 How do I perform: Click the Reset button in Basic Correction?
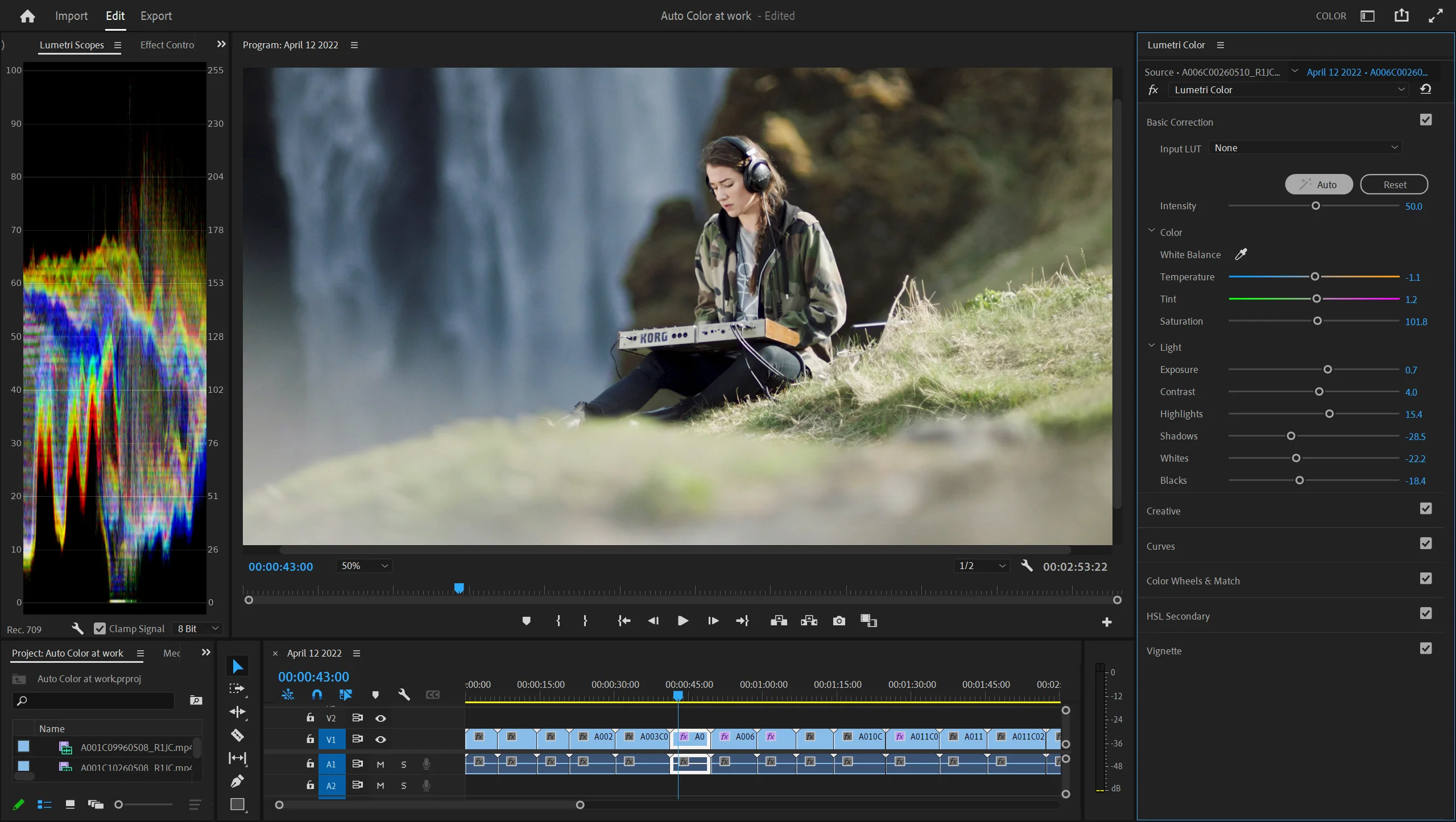coord(1393,184)
